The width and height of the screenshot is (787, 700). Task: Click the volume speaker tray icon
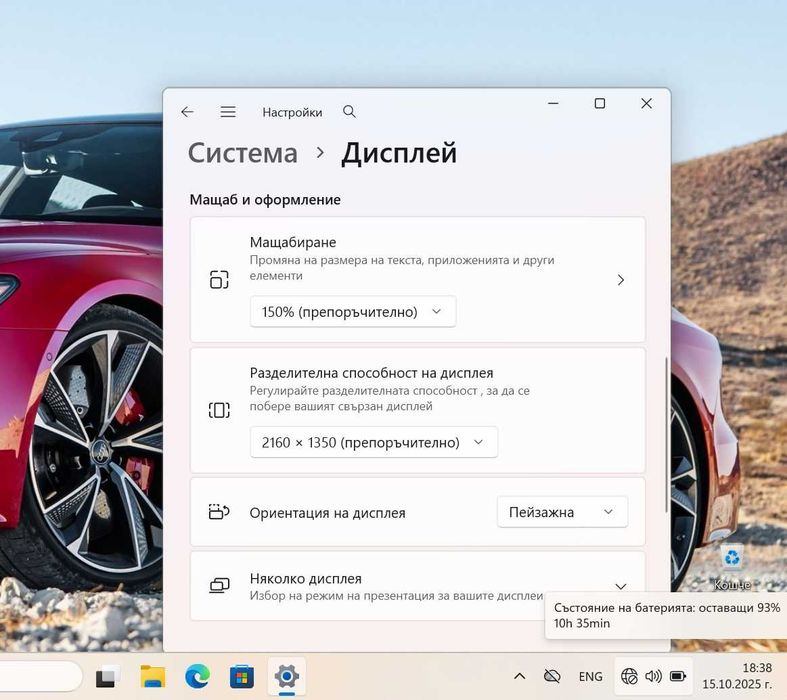[653, 676]
